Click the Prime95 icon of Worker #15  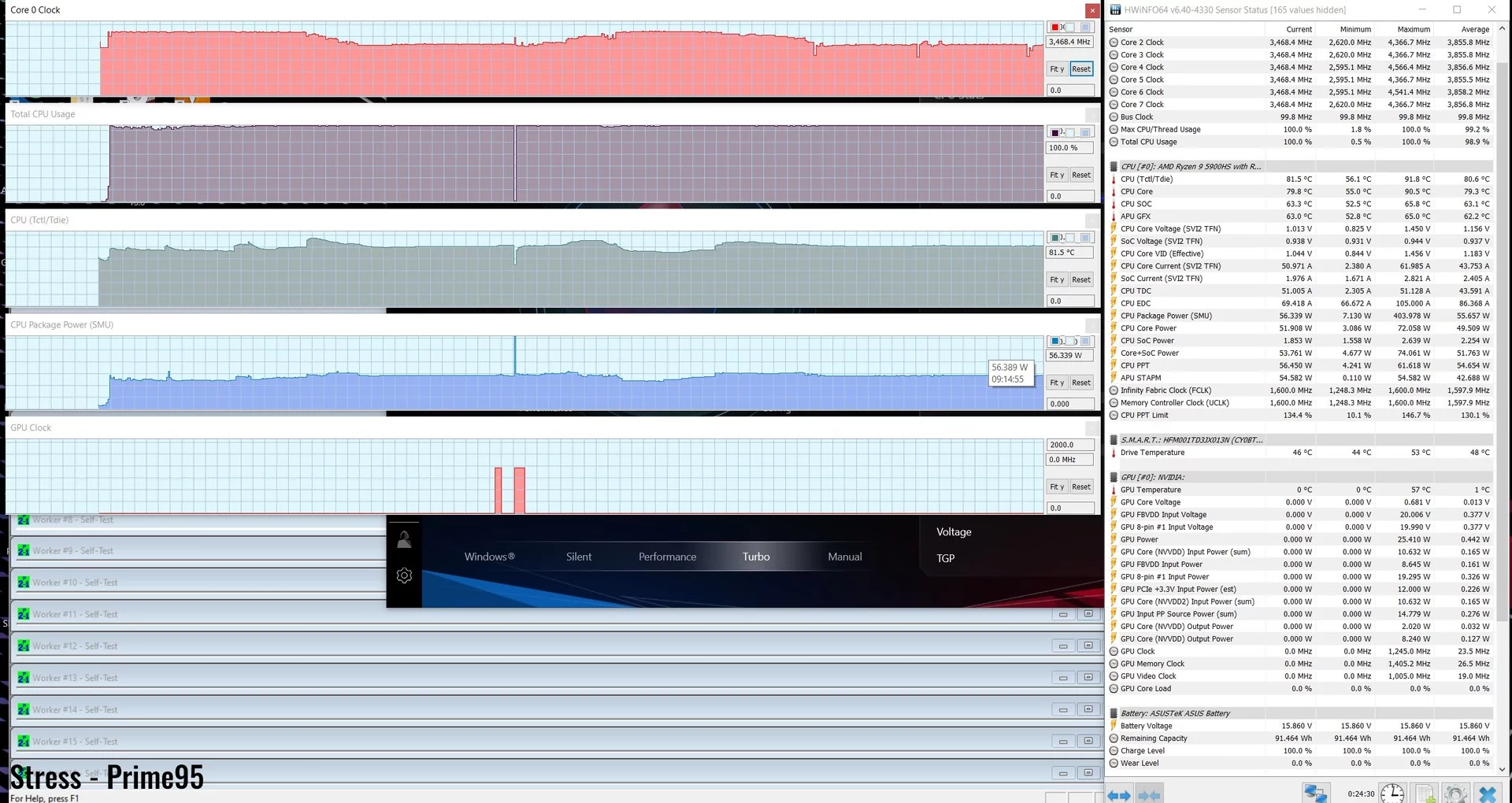(24, 742)
